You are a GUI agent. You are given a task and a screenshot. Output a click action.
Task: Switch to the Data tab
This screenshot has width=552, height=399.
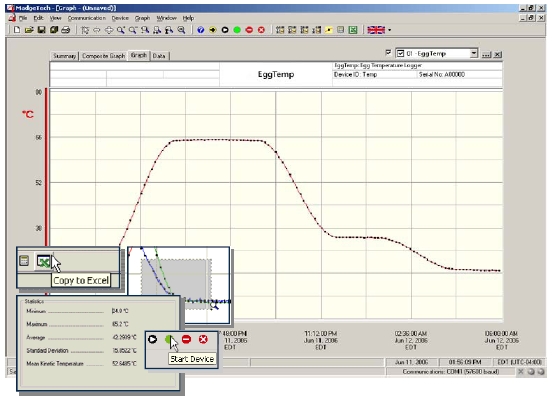coord(159,56)
